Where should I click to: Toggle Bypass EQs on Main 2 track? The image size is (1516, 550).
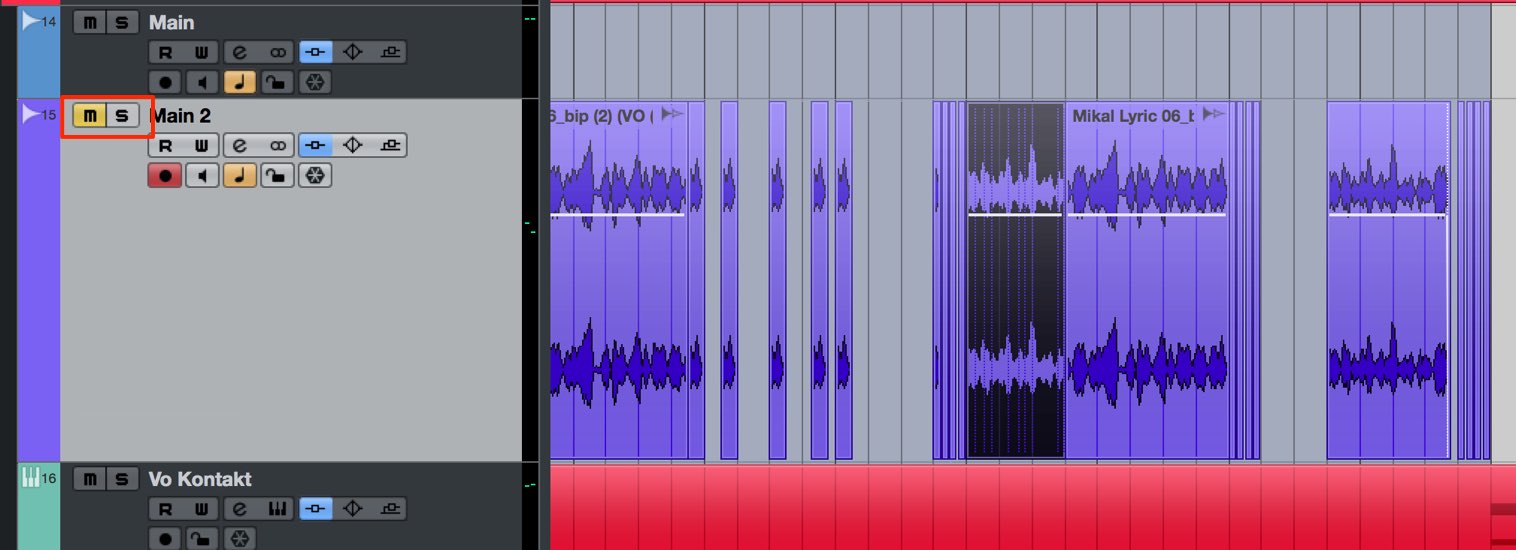[x=352, y=146]
